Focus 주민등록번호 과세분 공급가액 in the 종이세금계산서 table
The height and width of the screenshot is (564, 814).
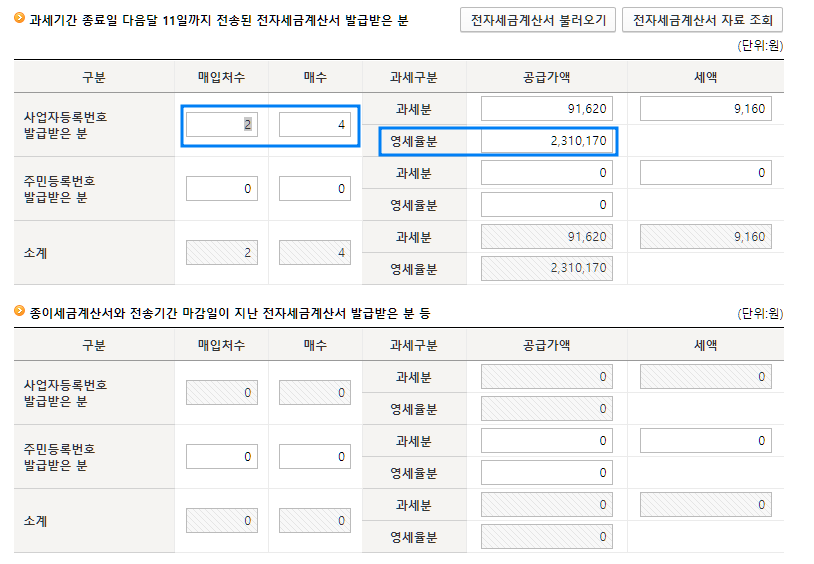click(x=546, y=441)
